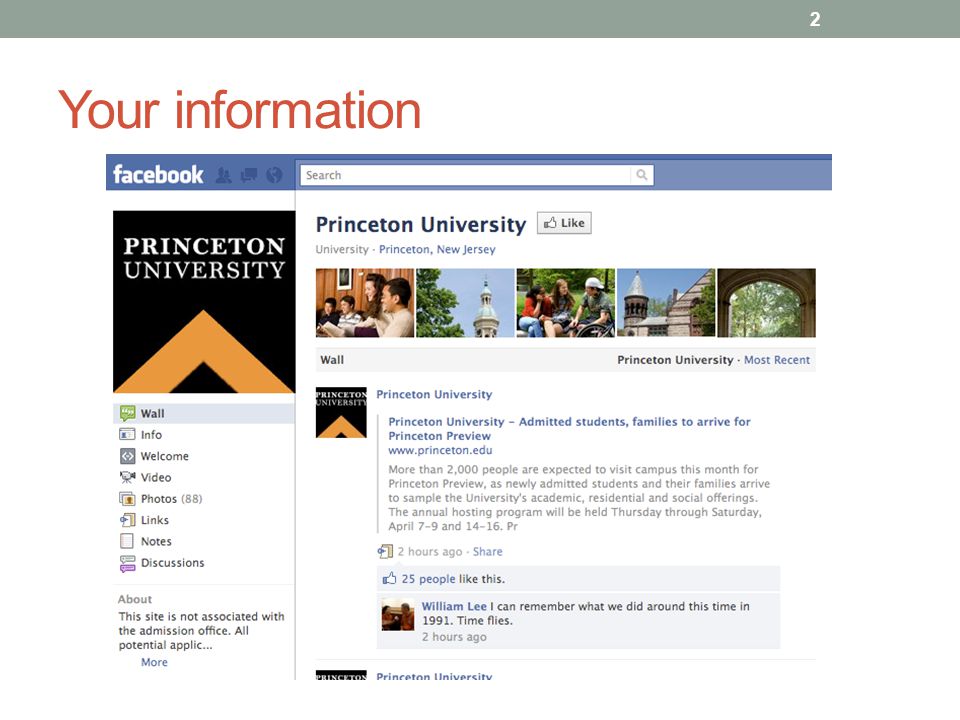The height and width of the screenshot is (720, 960).
Task: Click the About heading in sidebar
Action: point(135,599)
